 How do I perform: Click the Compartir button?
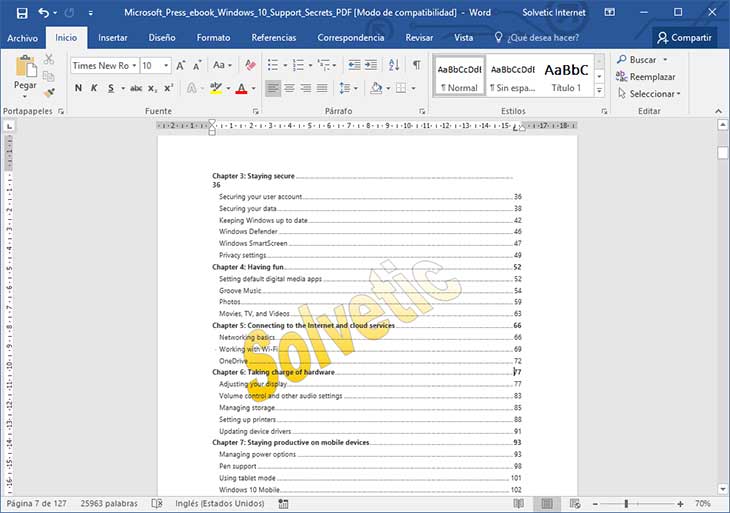point(684,38)
